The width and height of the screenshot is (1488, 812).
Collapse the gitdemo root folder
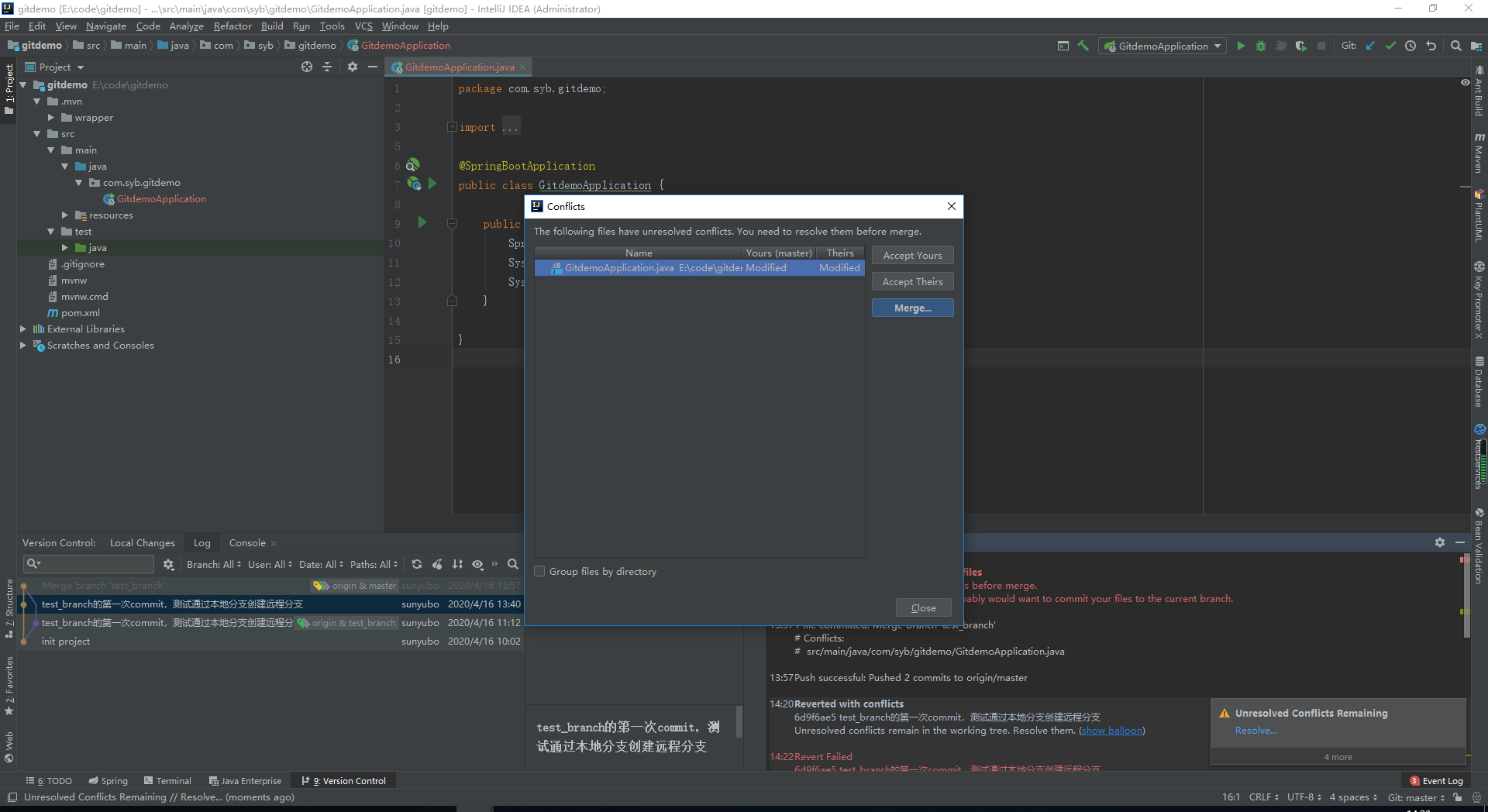23,84
